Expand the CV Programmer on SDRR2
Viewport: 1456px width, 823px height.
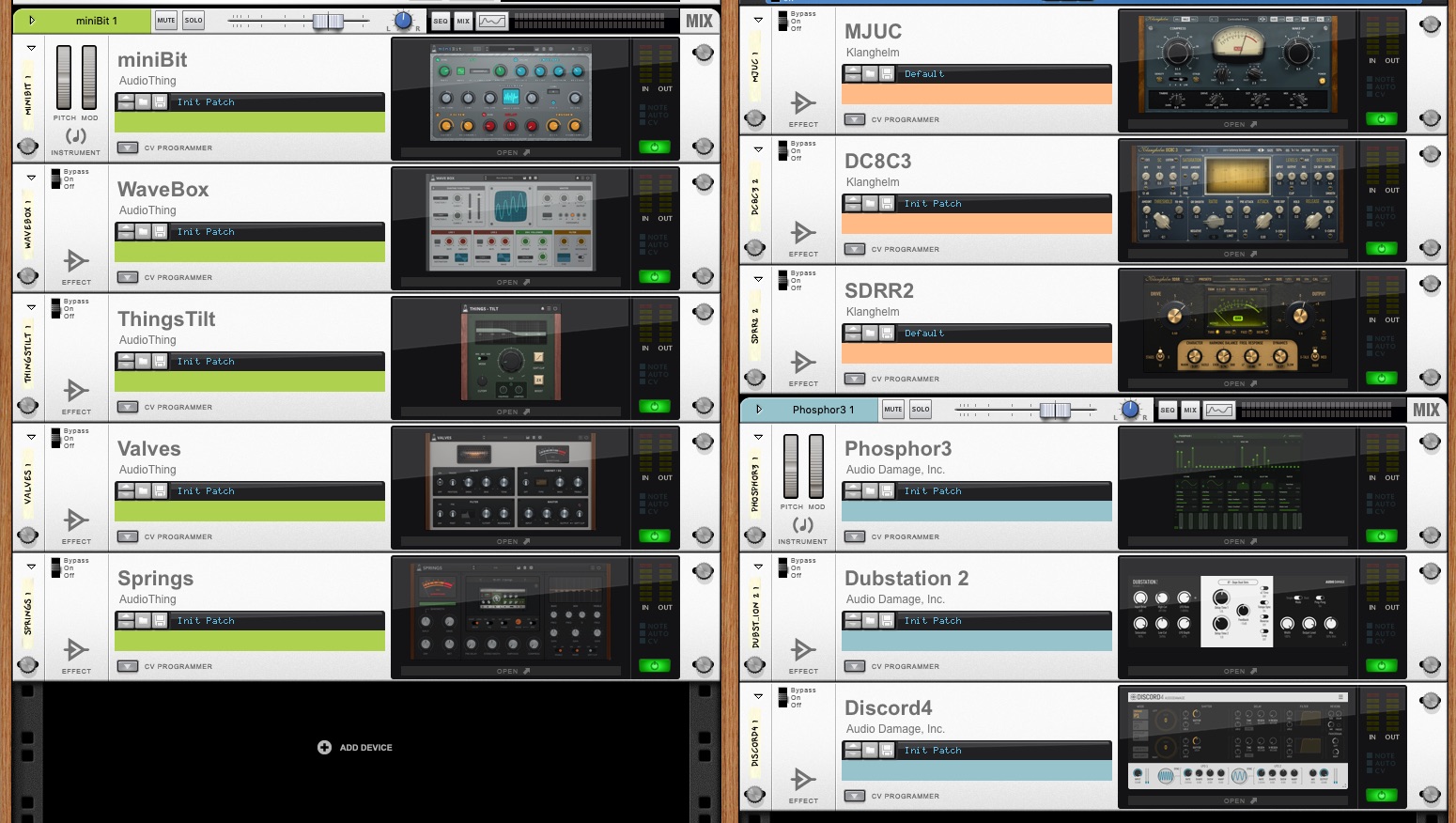click(x=855, y=379)
